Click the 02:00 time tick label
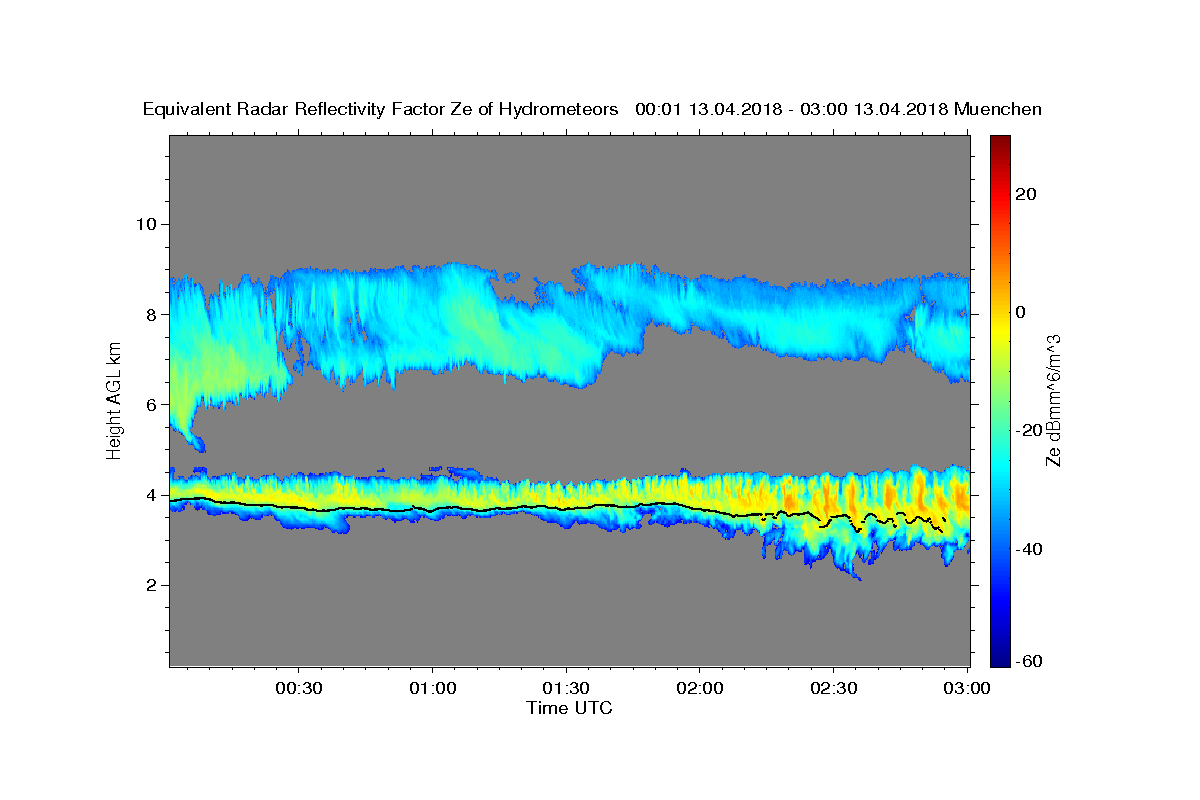The width and height of the screenshot is (1200, 800). pos(699,689)
